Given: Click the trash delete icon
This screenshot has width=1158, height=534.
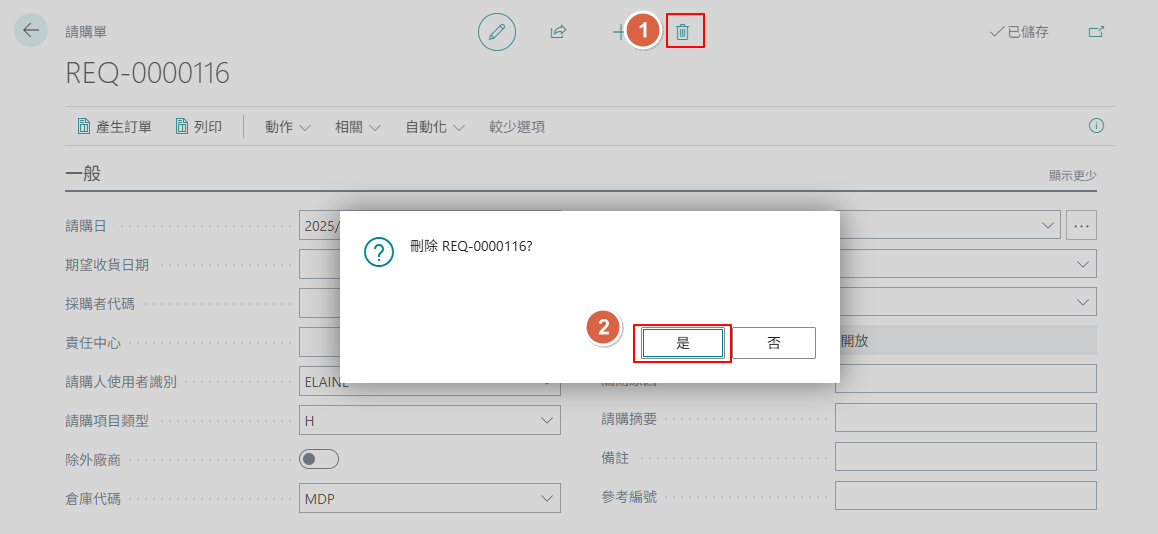Looking at the screenshot, I should [683, 32].
